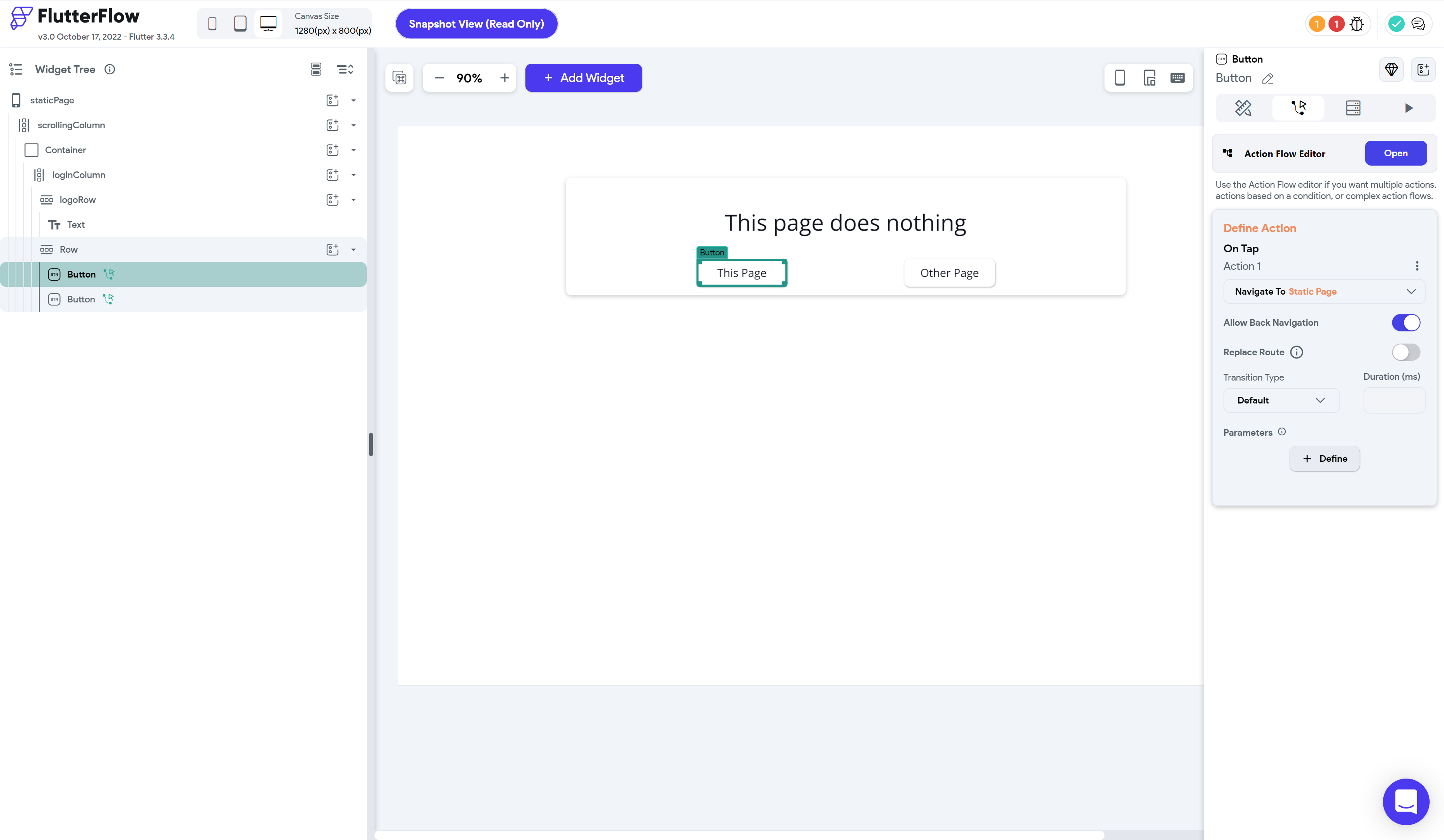Open the Action Flow Editor
Image resolution: width=1444 pixels, height=840 pixels.
[1395, 154]
